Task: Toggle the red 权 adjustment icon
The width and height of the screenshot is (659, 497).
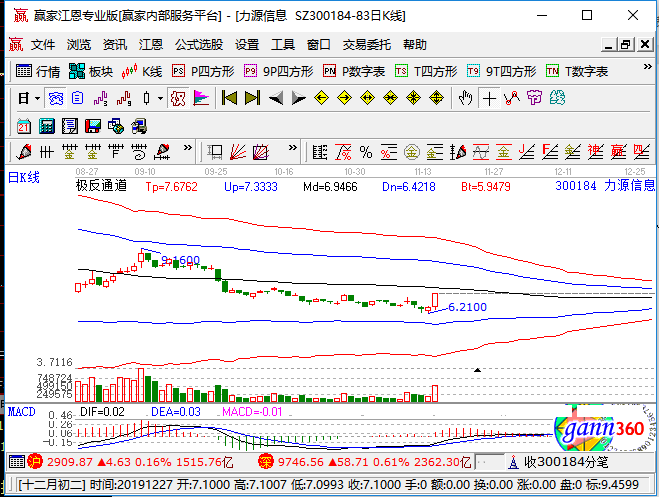Action: pos(178,99)
